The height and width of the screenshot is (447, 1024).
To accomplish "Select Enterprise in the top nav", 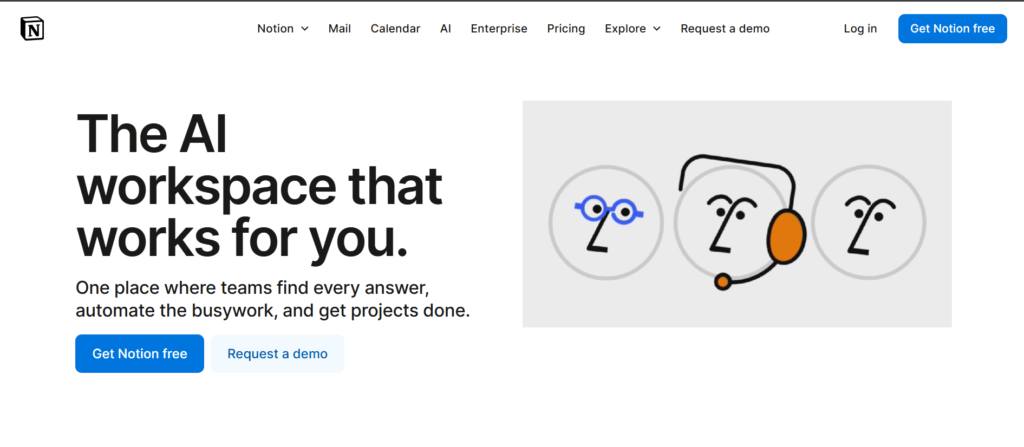I will [499, 29].
